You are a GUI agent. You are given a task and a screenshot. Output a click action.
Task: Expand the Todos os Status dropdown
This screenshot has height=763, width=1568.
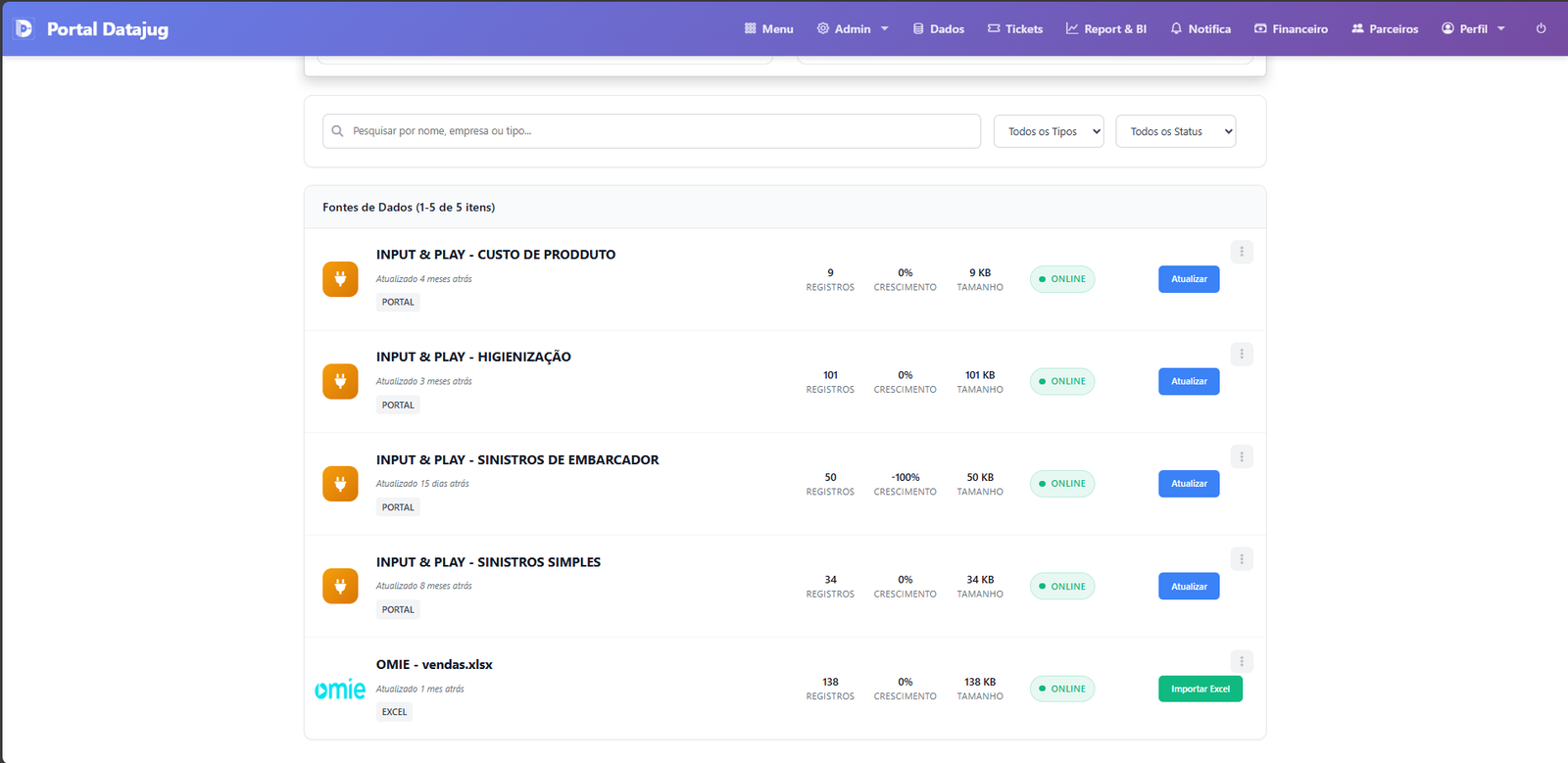(1175, 131)
